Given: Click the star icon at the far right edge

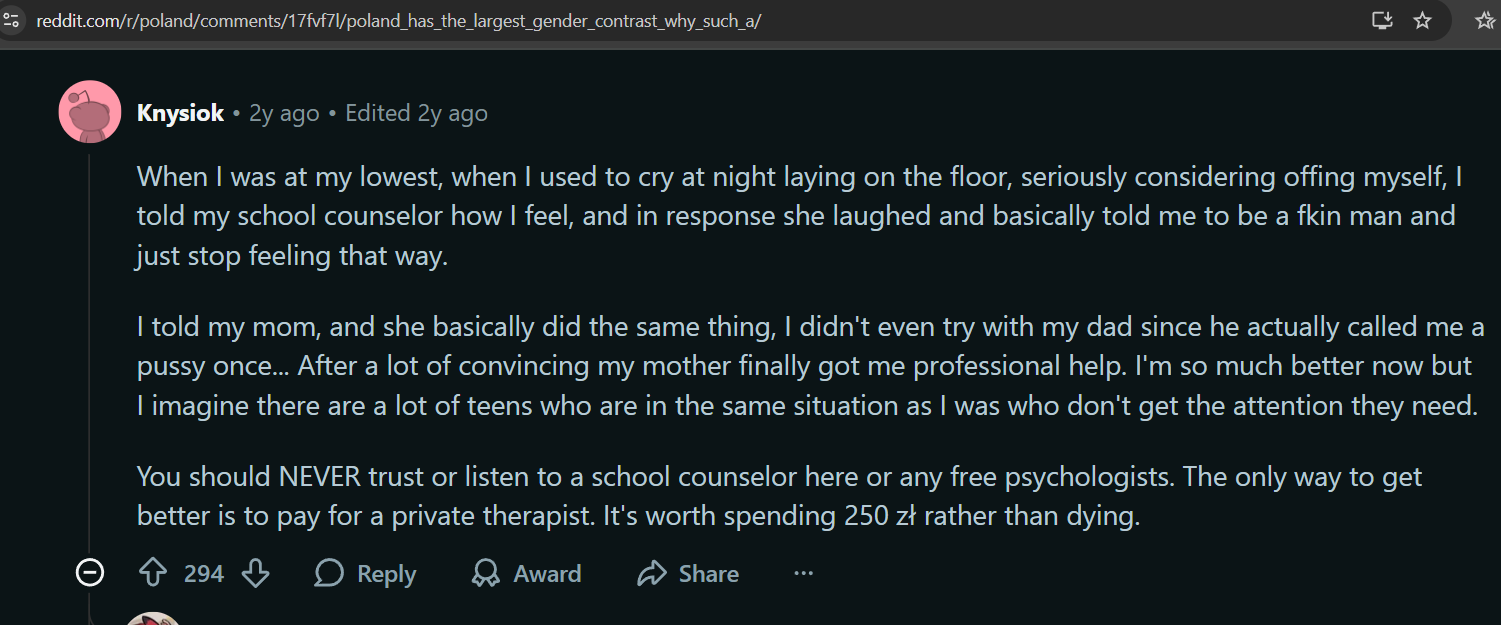Looking at the screenshot, I should (1485, 20).
